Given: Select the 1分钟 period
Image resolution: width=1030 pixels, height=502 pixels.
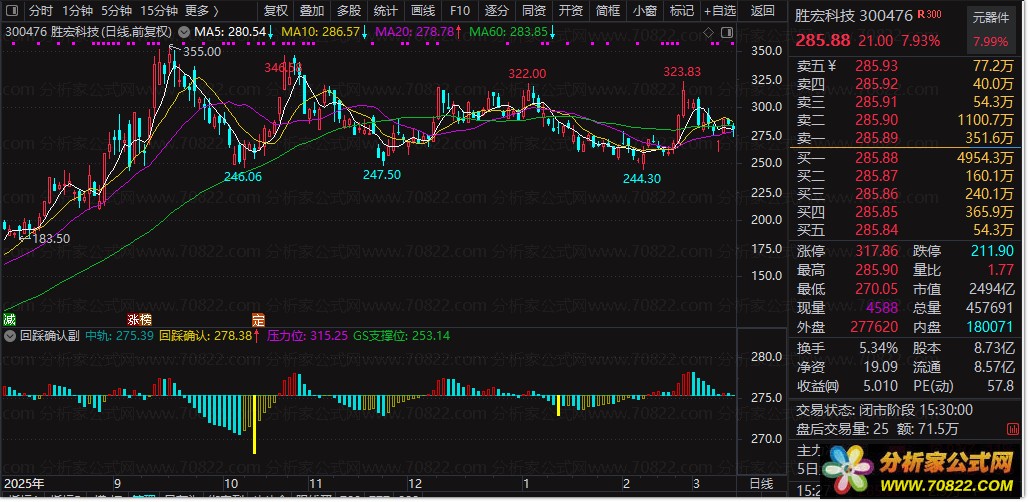Looking at the screenshot, I should tap(78, 11).
